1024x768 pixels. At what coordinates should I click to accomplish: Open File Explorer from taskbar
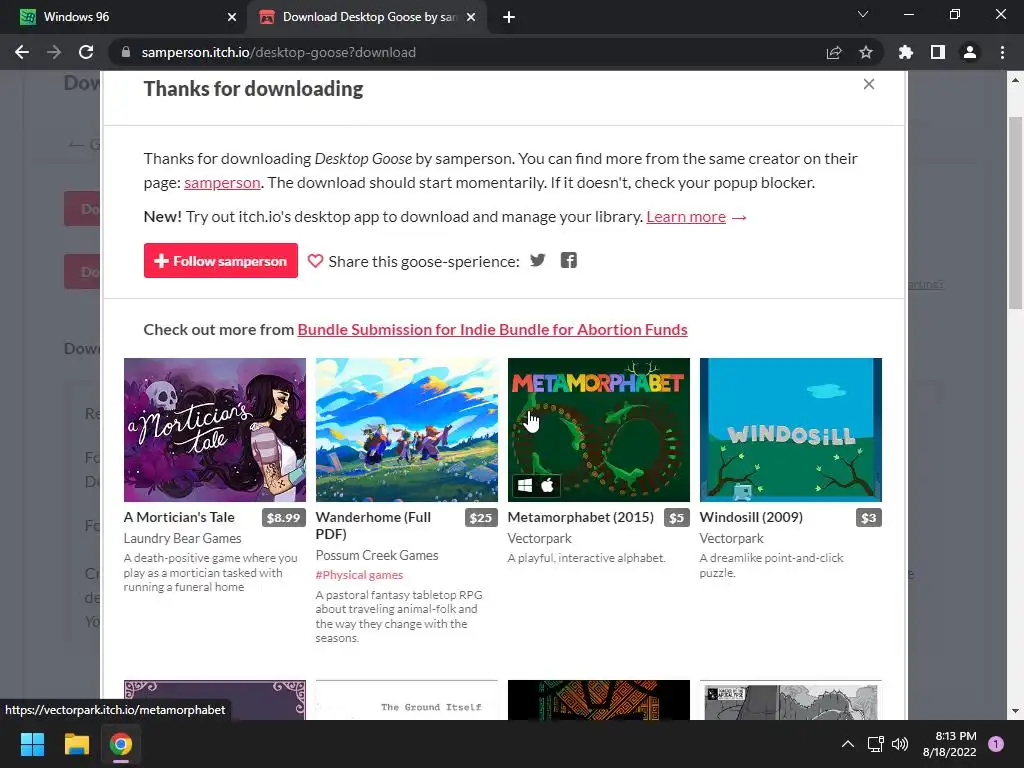click(76, 744)
